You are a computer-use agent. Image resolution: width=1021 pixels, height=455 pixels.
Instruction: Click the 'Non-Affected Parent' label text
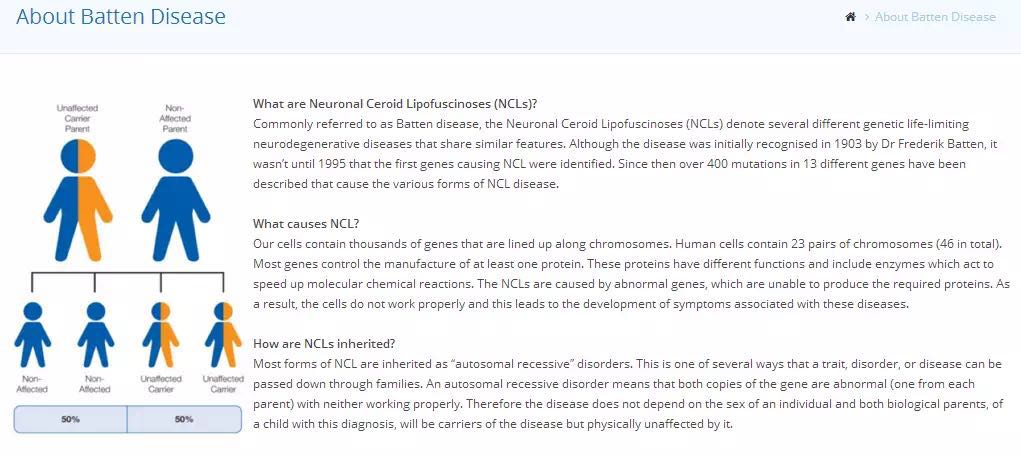[175, 118]
